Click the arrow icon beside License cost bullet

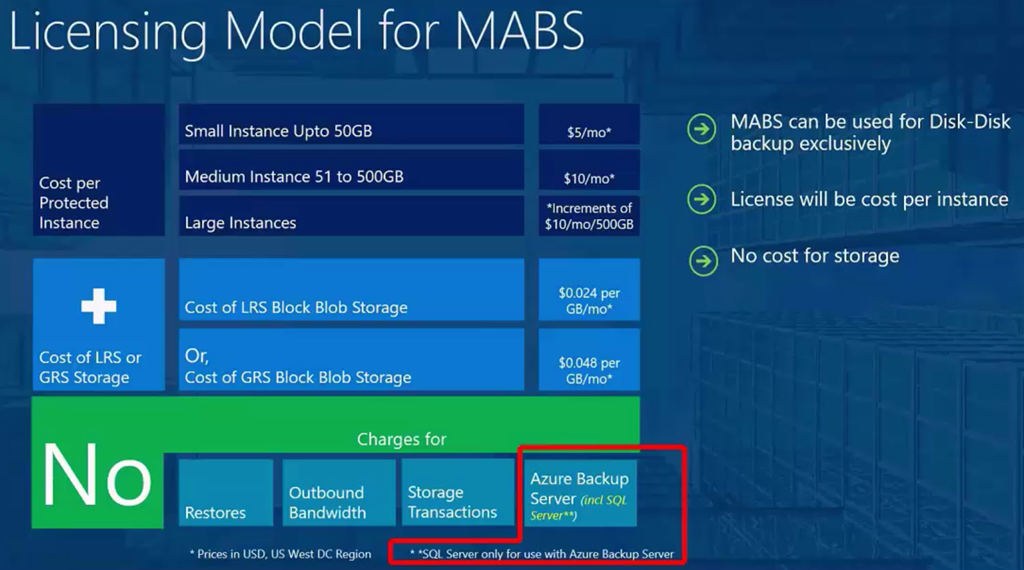tap(702, 199)
